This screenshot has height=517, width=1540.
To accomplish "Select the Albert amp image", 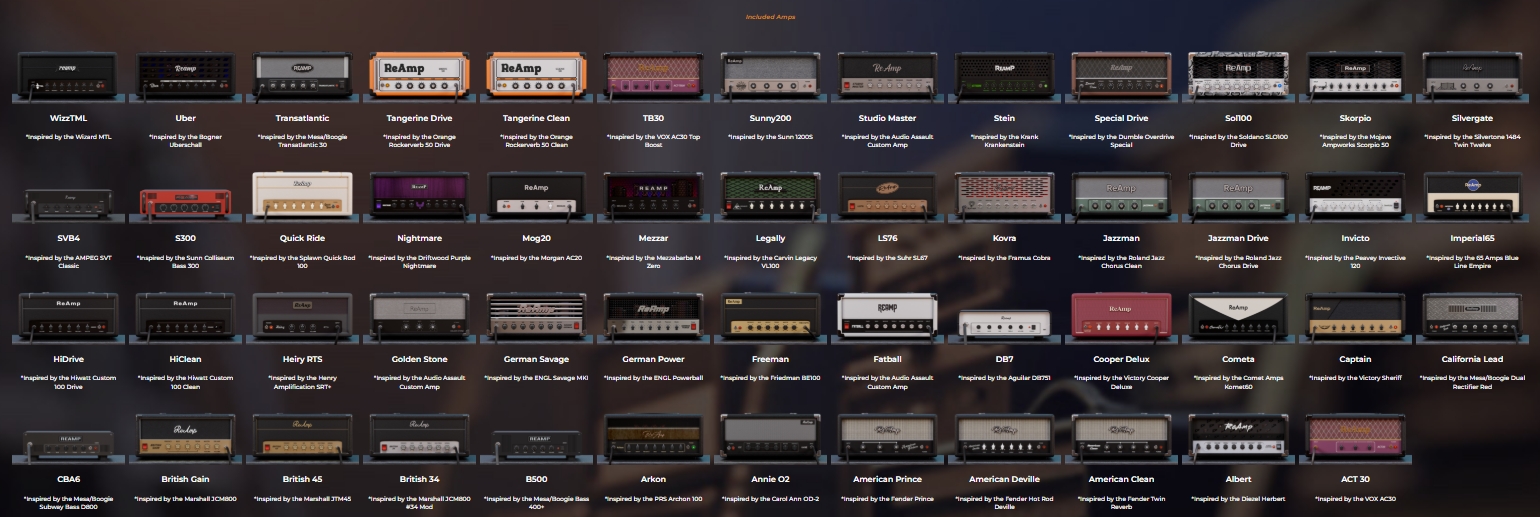I will pos(1238,437).
